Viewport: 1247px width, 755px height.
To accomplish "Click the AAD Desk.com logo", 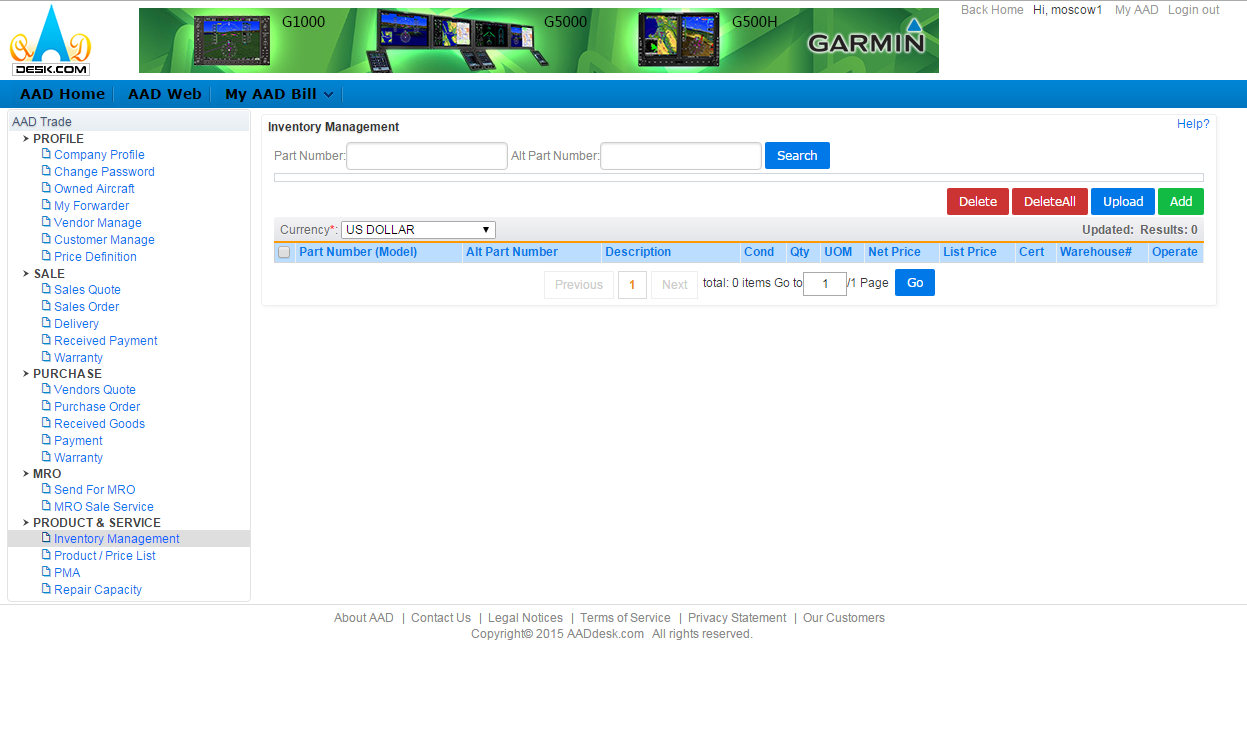I will coord(50,41).
